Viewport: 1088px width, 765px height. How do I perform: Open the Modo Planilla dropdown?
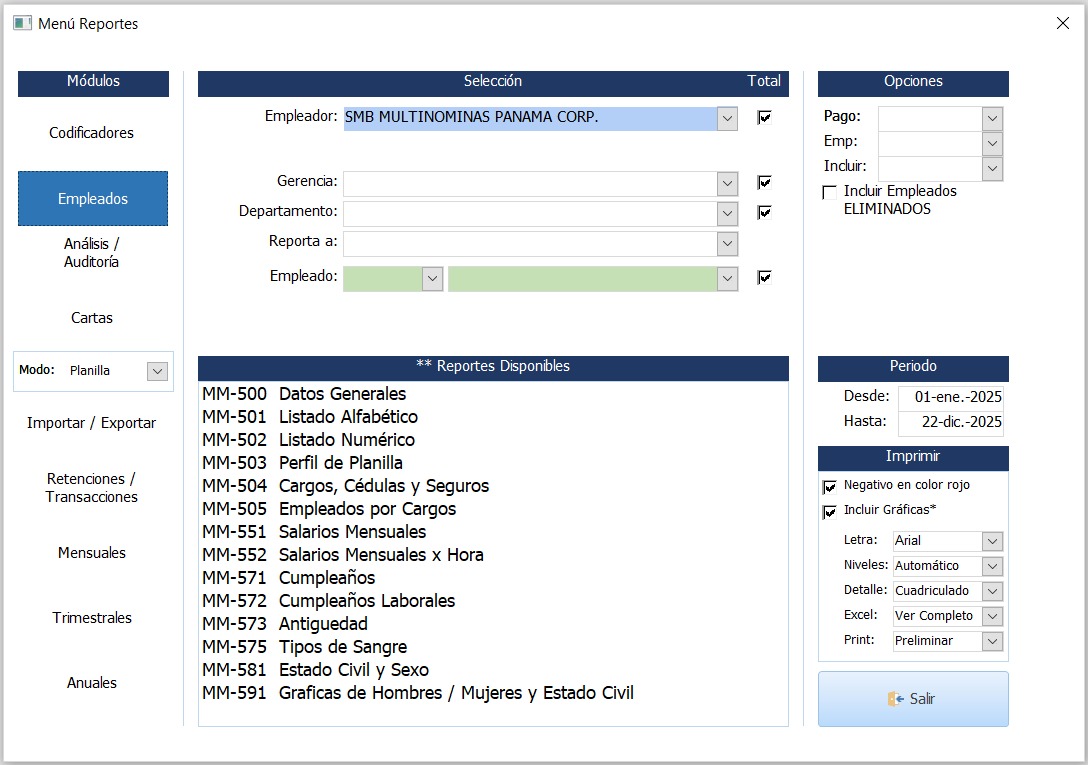click(x=157, y=371)
